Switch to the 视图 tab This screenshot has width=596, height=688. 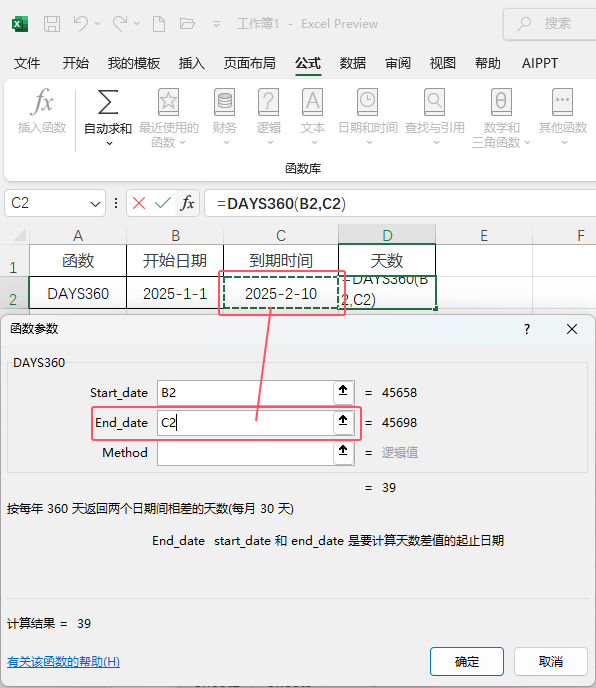click(443, 63)
